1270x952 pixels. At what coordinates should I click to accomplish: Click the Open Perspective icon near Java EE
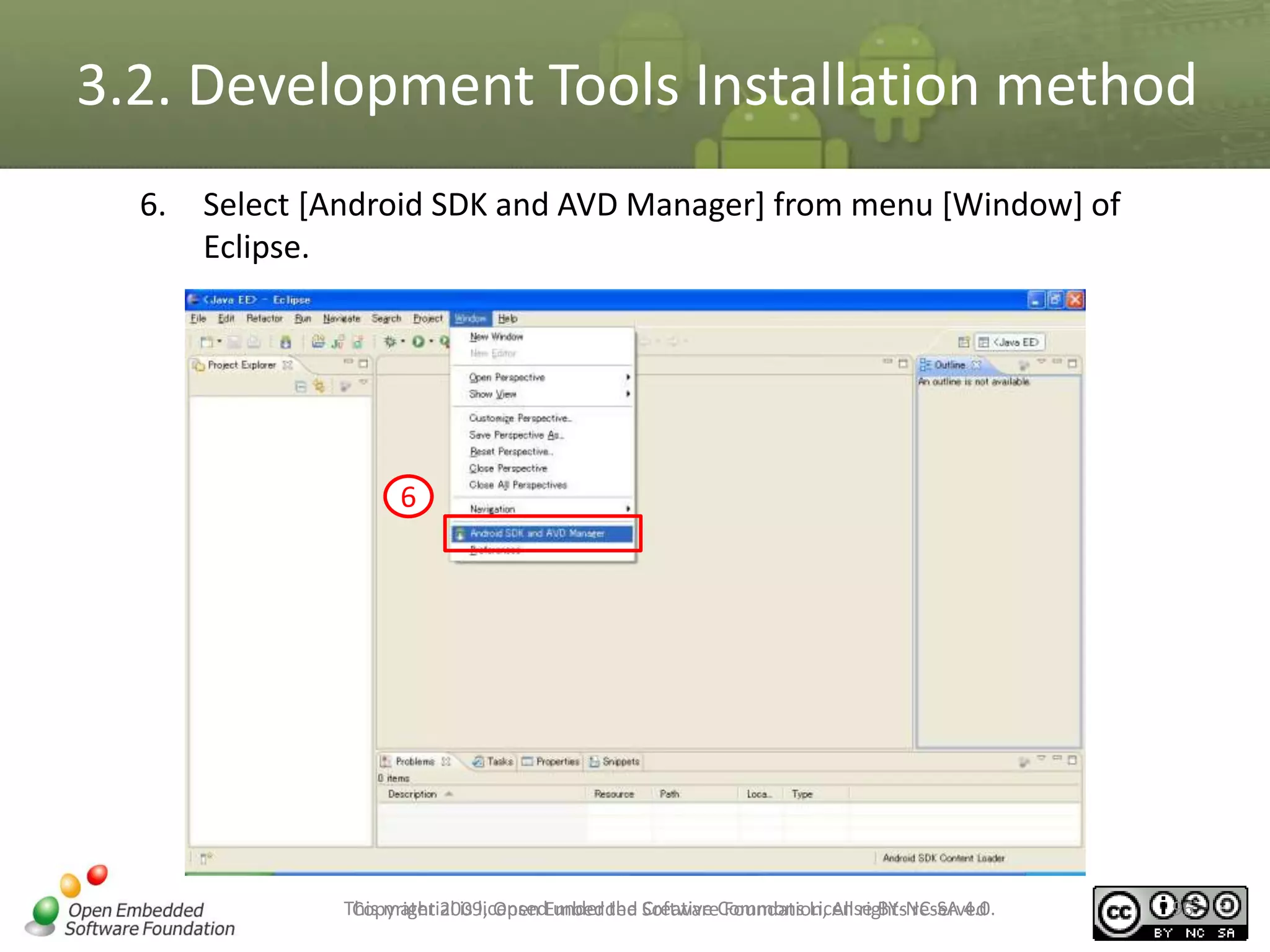pos(963,342)
